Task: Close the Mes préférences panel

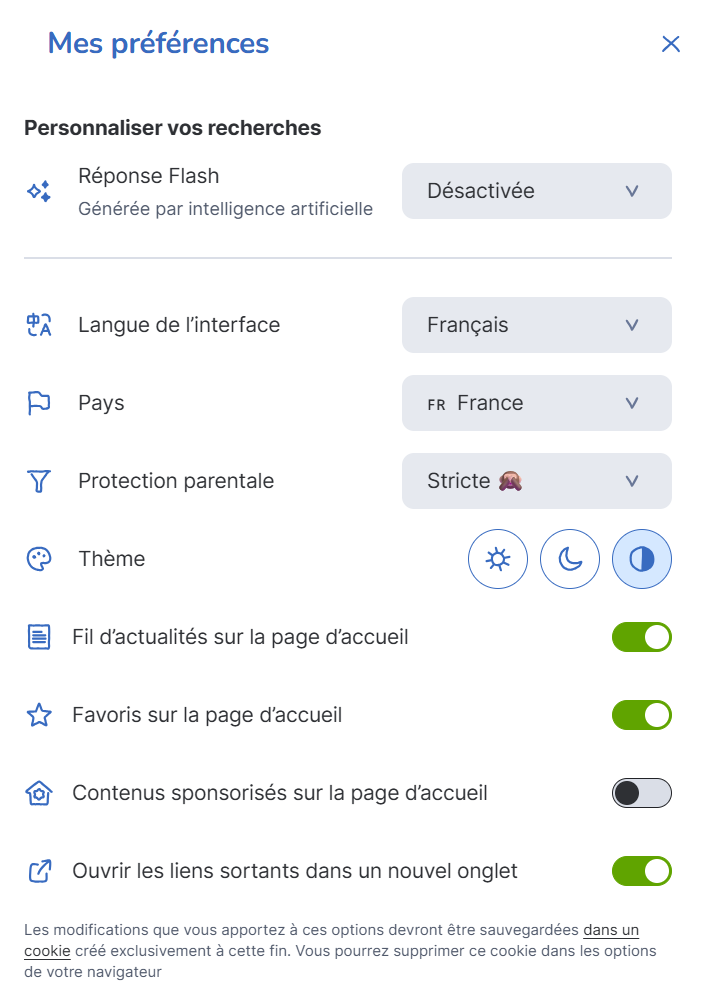Action: click(671, 44)
